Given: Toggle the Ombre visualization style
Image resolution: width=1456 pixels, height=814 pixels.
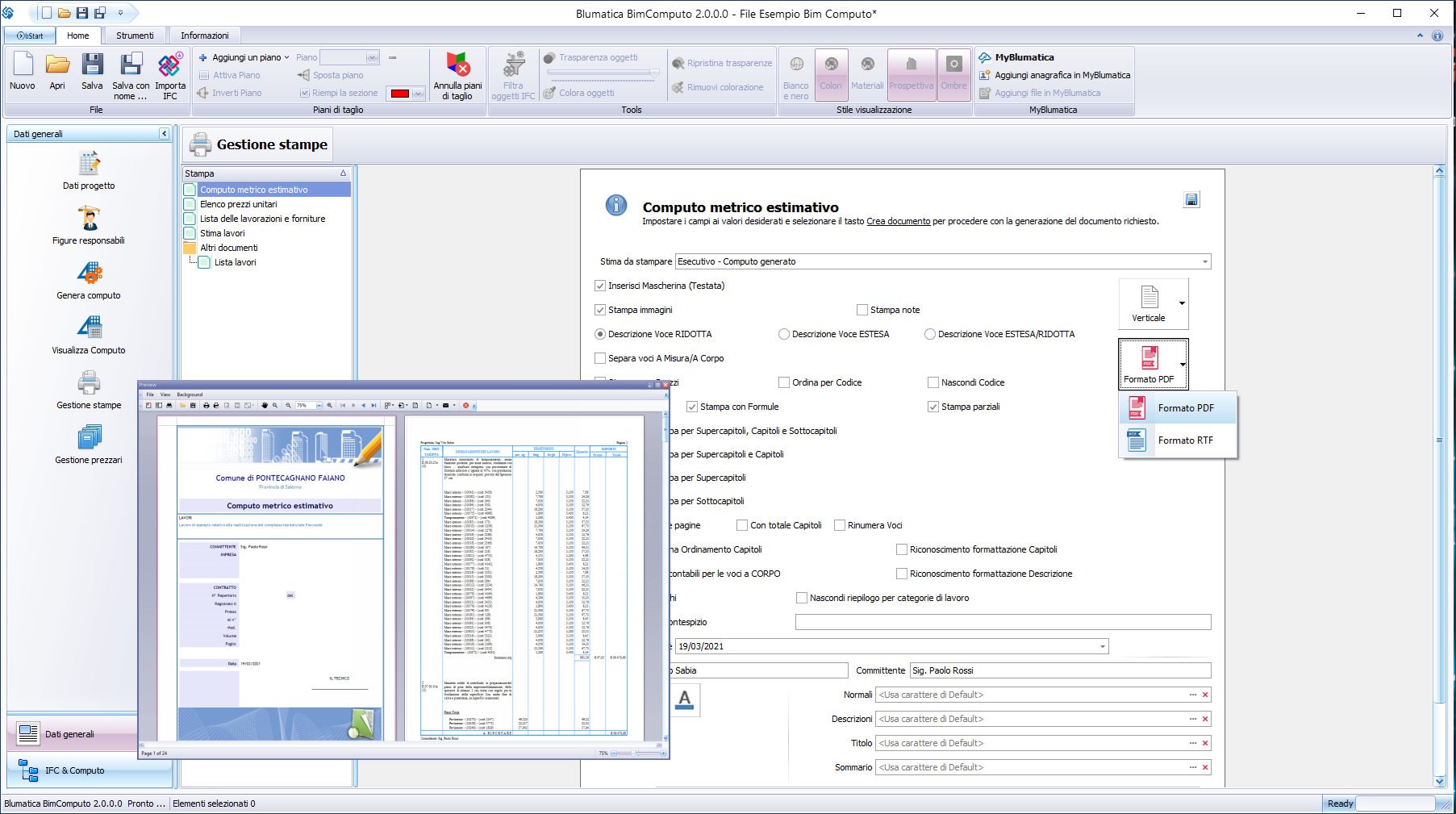Looking at the screenshot, I should pyautogui.click(x=953, y=74).
